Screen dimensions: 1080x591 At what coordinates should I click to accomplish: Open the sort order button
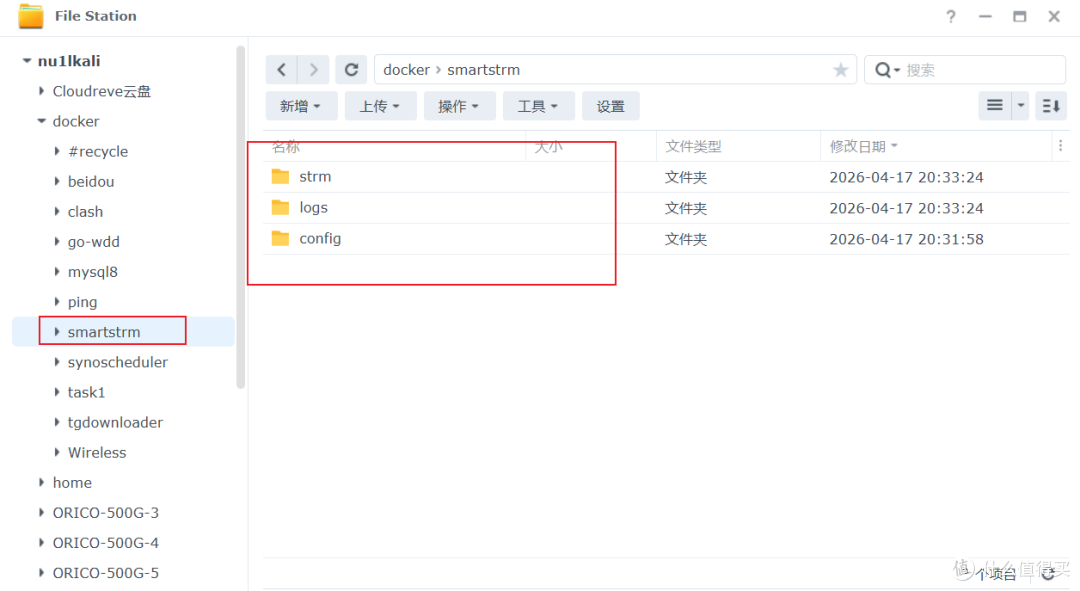click(1051, 105)
